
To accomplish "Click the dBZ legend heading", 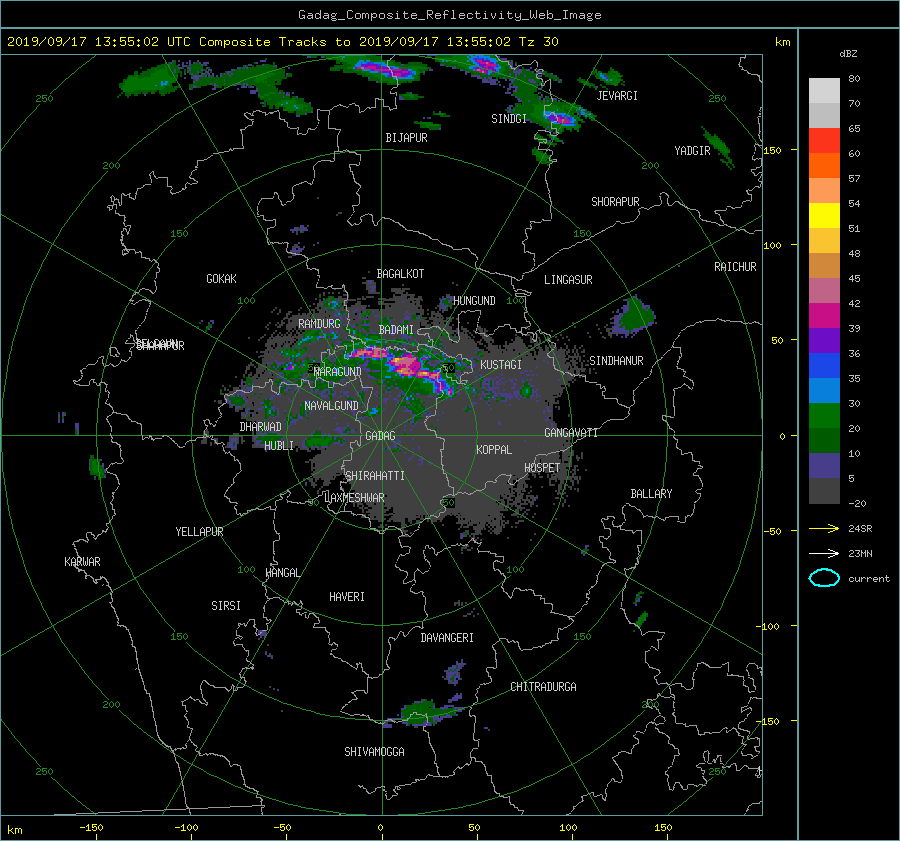I will (848, 53).
